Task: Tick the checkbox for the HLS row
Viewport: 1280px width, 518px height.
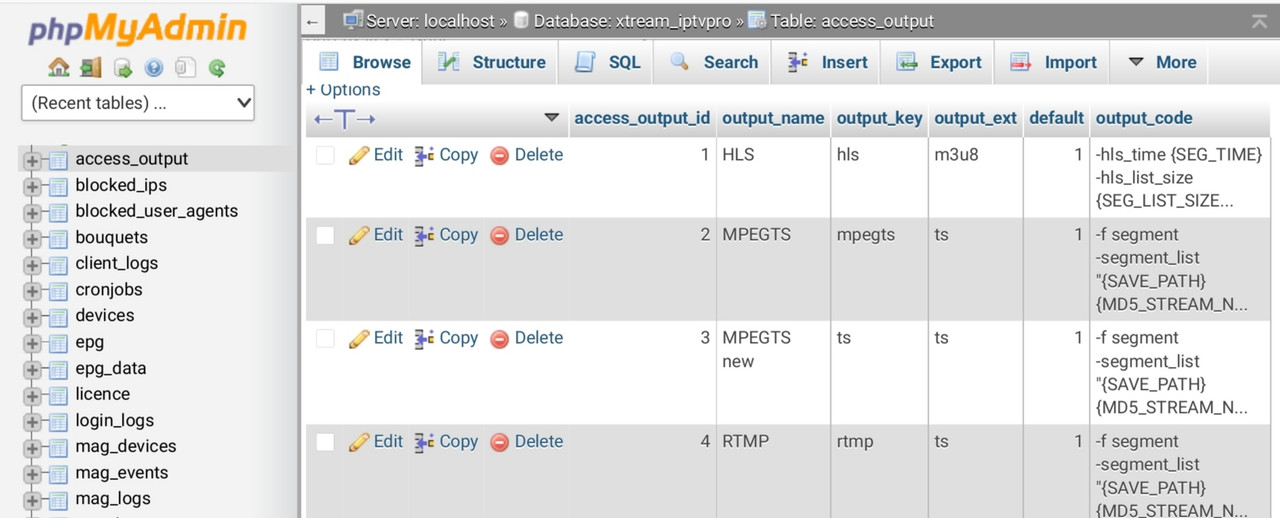Action: pyautogui.click(x=325, y=155)
